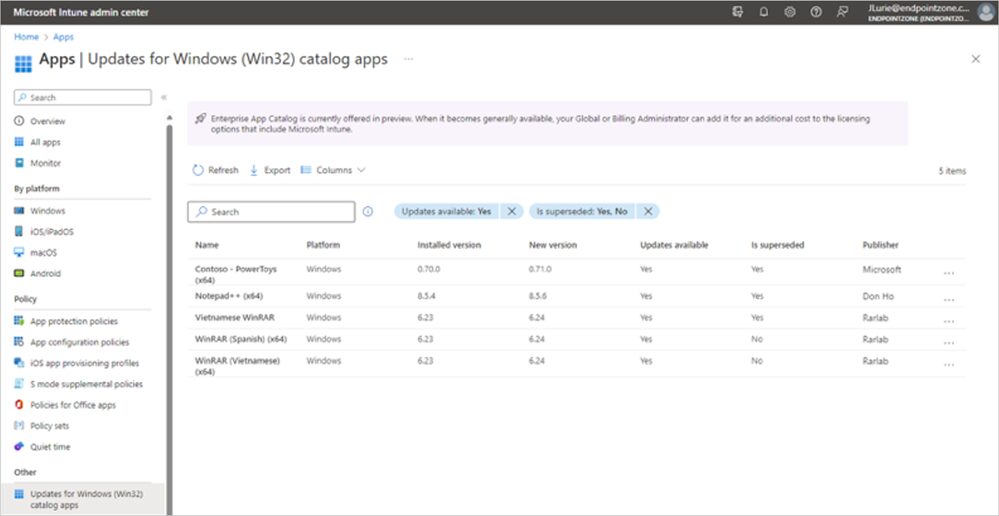Collapse the left navigation pane
This screenshot has height=516, width=999.
pyautogui.click(x=163, y=98)
